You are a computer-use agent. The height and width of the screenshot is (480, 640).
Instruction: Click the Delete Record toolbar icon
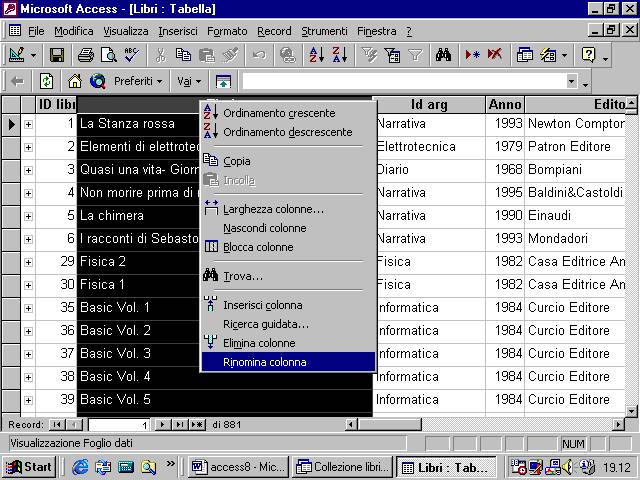[495, 55]
